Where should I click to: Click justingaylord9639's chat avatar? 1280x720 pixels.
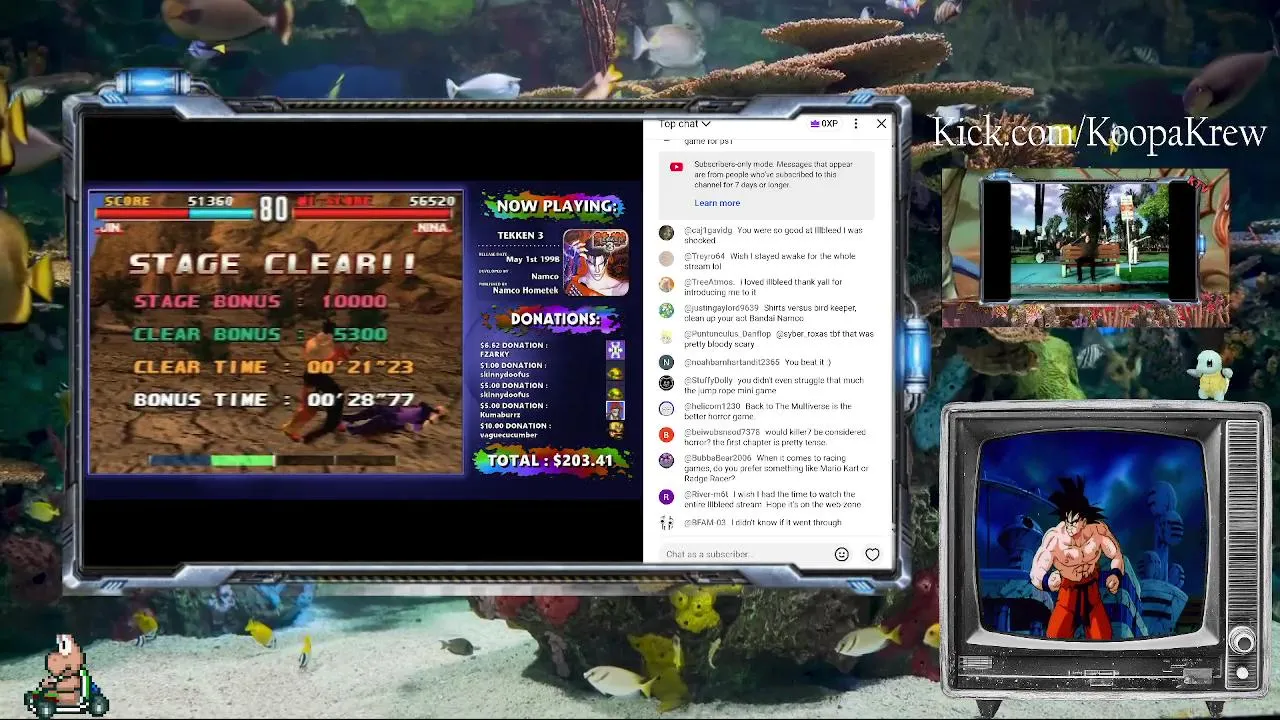pyautogui.click(x=666, y=310)
